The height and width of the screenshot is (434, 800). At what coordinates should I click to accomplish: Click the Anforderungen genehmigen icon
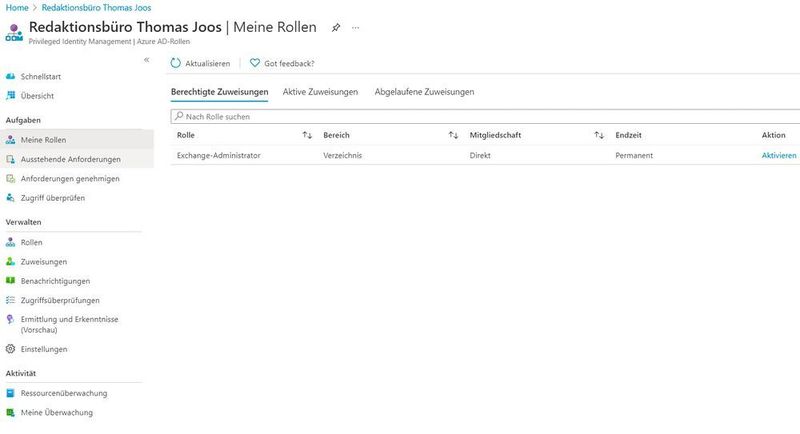(x=10, y=178)
